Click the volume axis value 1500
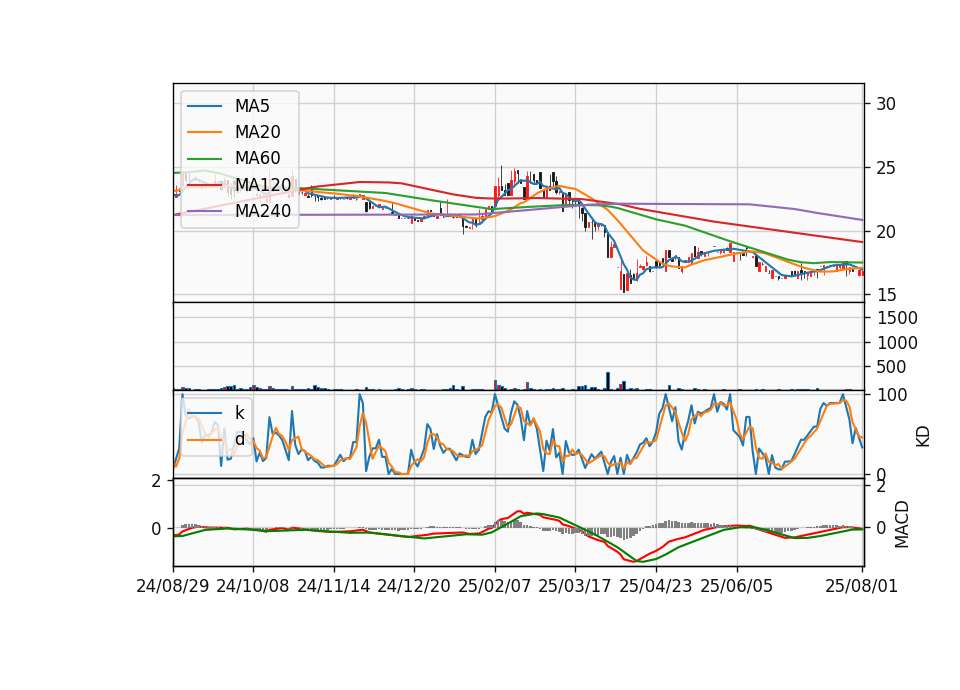 coord(897,318)
